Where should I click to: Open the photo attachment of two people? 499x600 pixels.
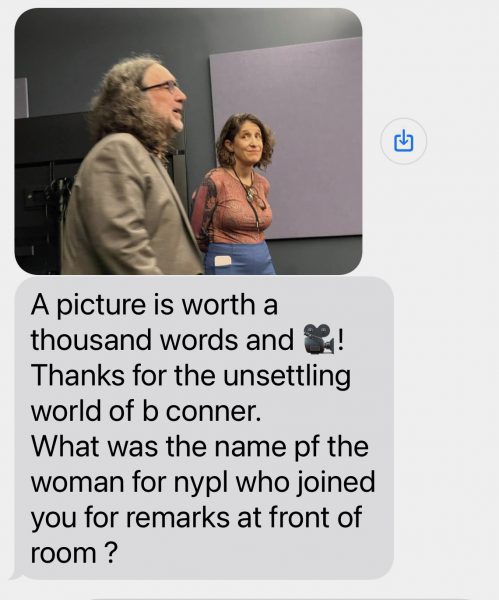188,141
